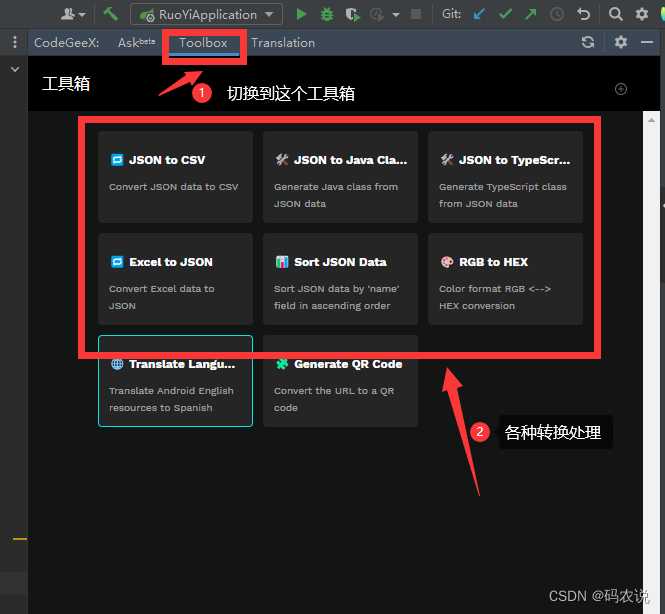The width and height of the screenshot is (665, 614).
Task: Refresh the CodeGeeX panel
Action: click(x=588, y=42)
